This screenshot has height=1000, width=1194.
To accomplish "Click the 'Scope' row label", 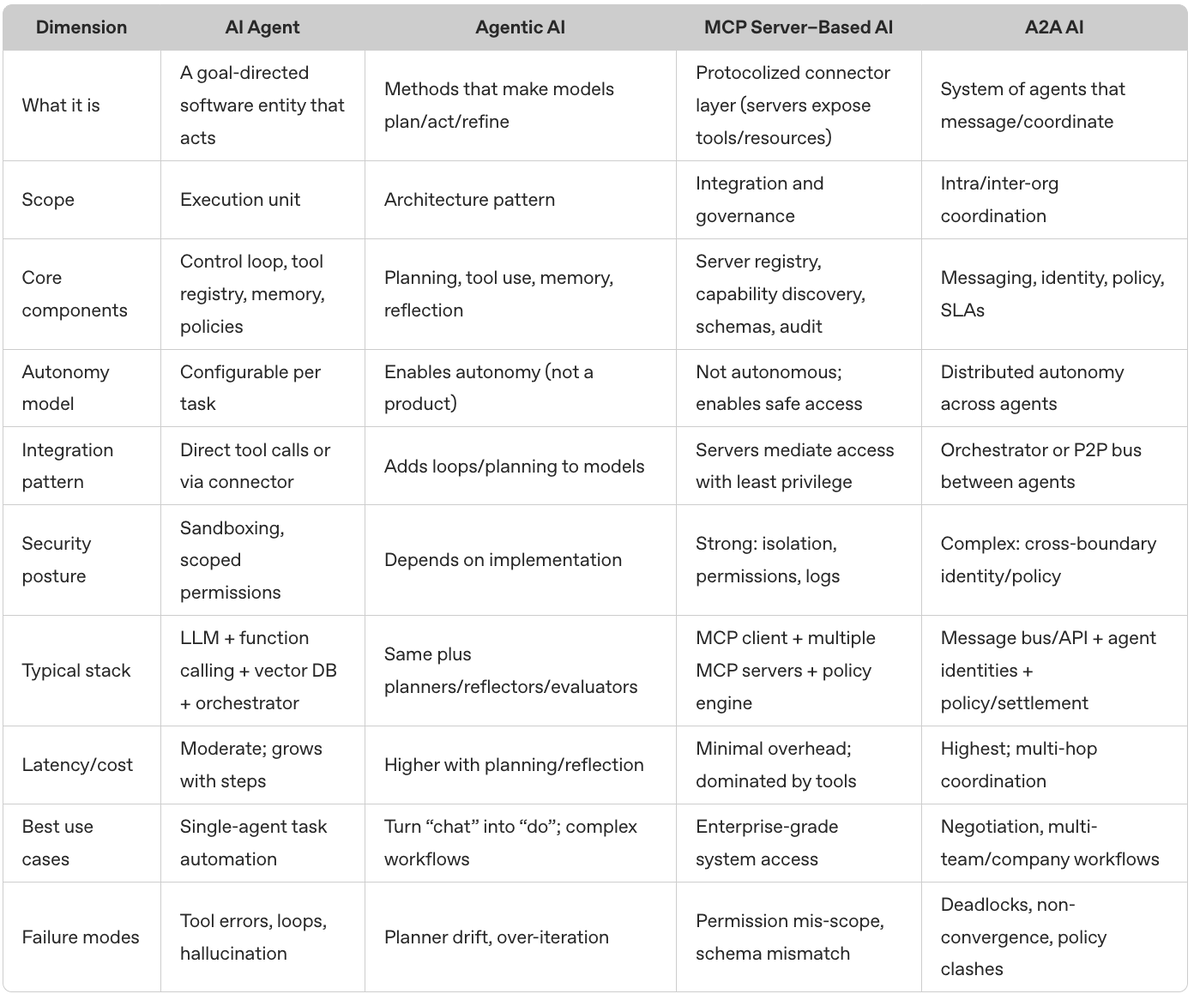I will coord(48,200).
